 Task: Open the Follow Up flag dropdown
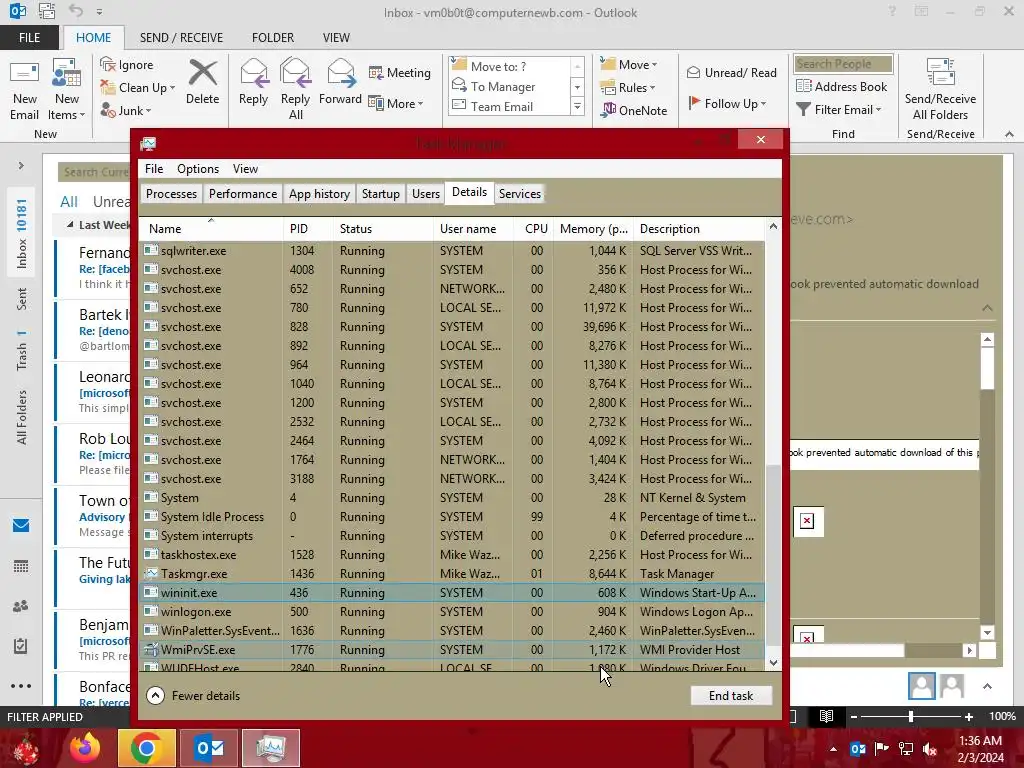(727, 103)
